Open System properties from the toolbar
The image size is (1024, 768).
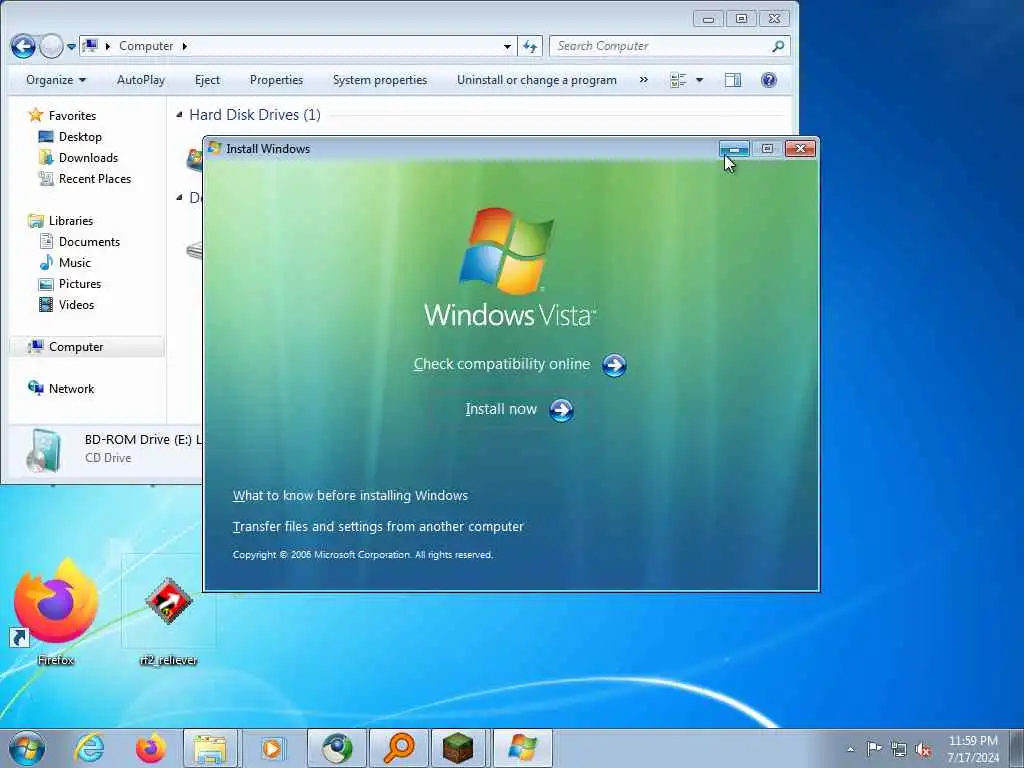click(379, 80)
